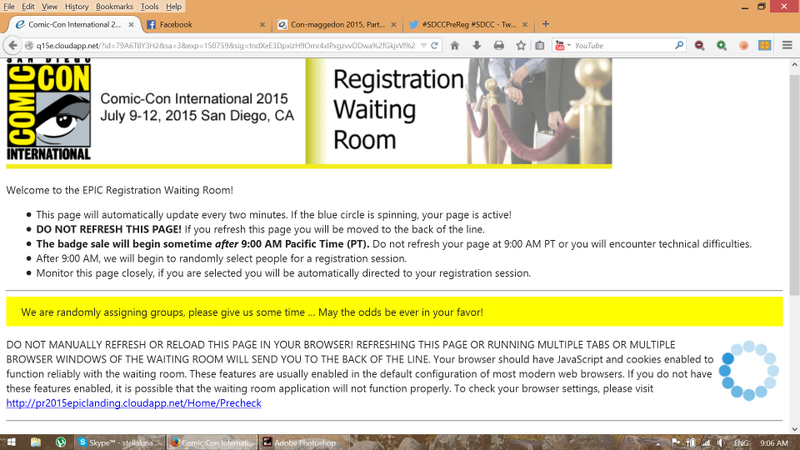
Task: Click the scrollbar up arrow
Action: (794, 65)
